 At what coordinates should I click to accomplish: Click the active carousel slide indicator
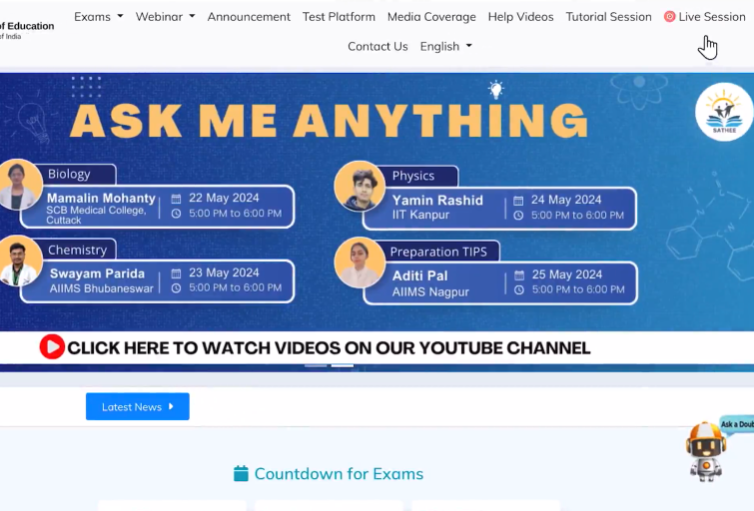click(343, 365)
